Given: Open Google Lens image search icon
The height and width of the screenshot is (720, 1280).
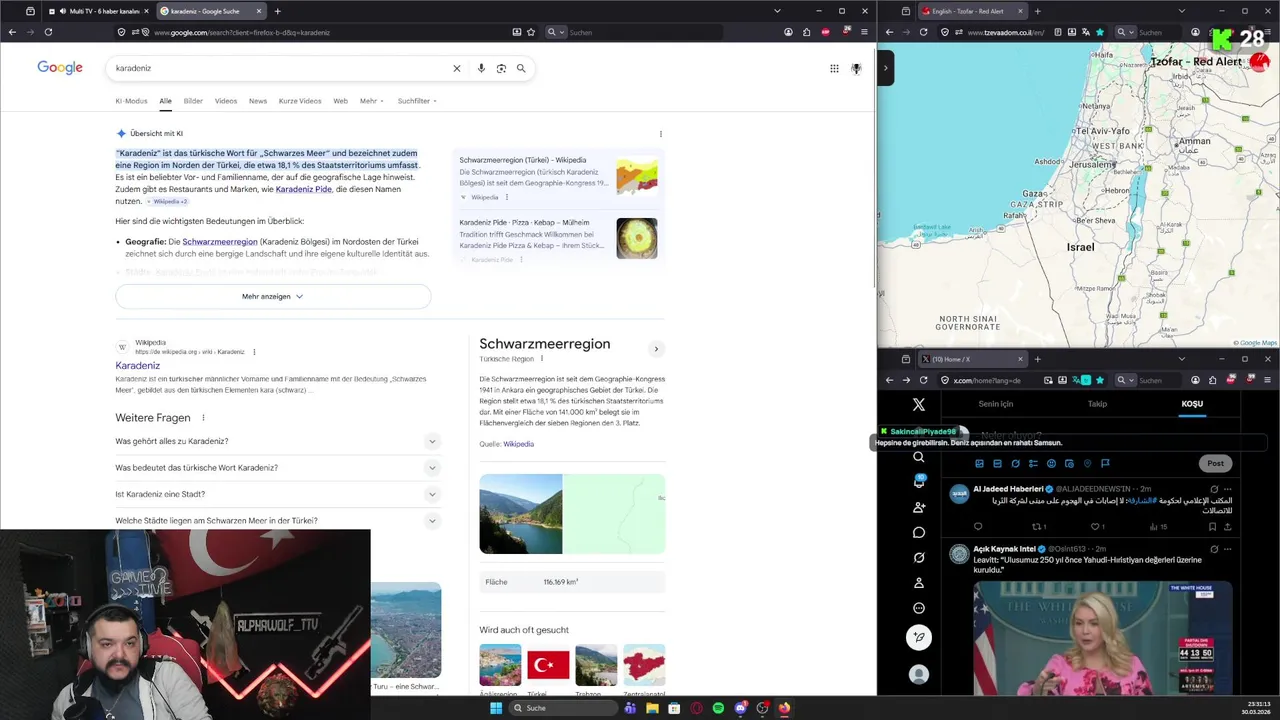Looking at the screenshot, I should coord(501,68).
